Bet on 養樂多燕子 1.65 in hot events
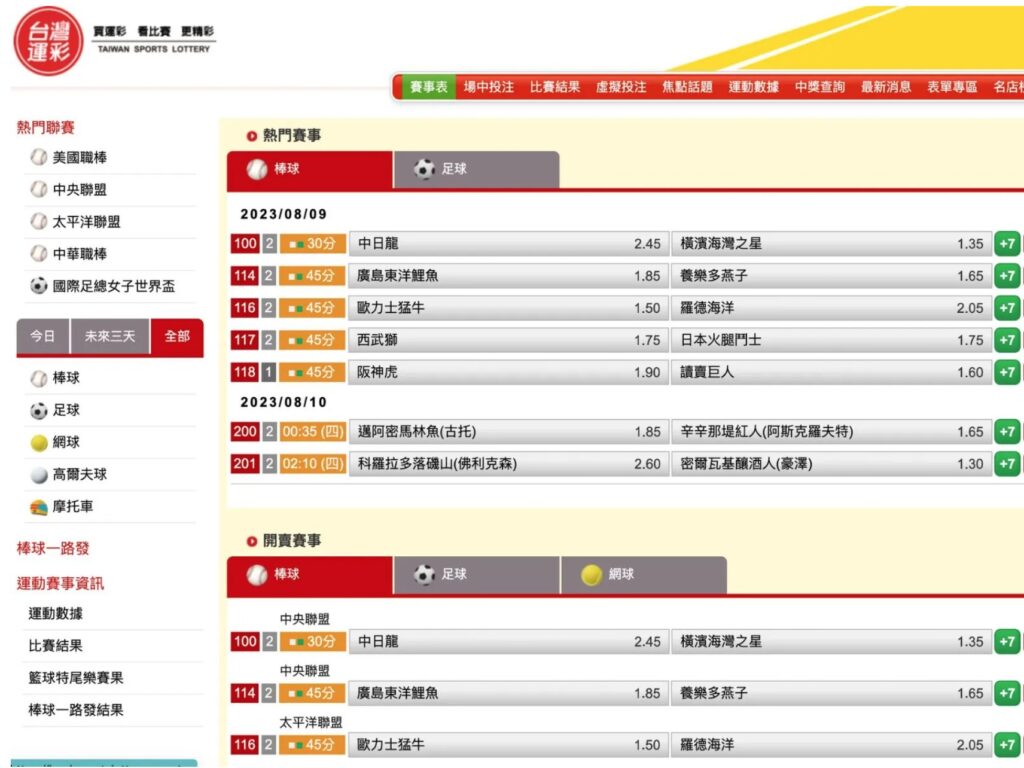Viewport: 1024px width, 768px height. [831, 276]
